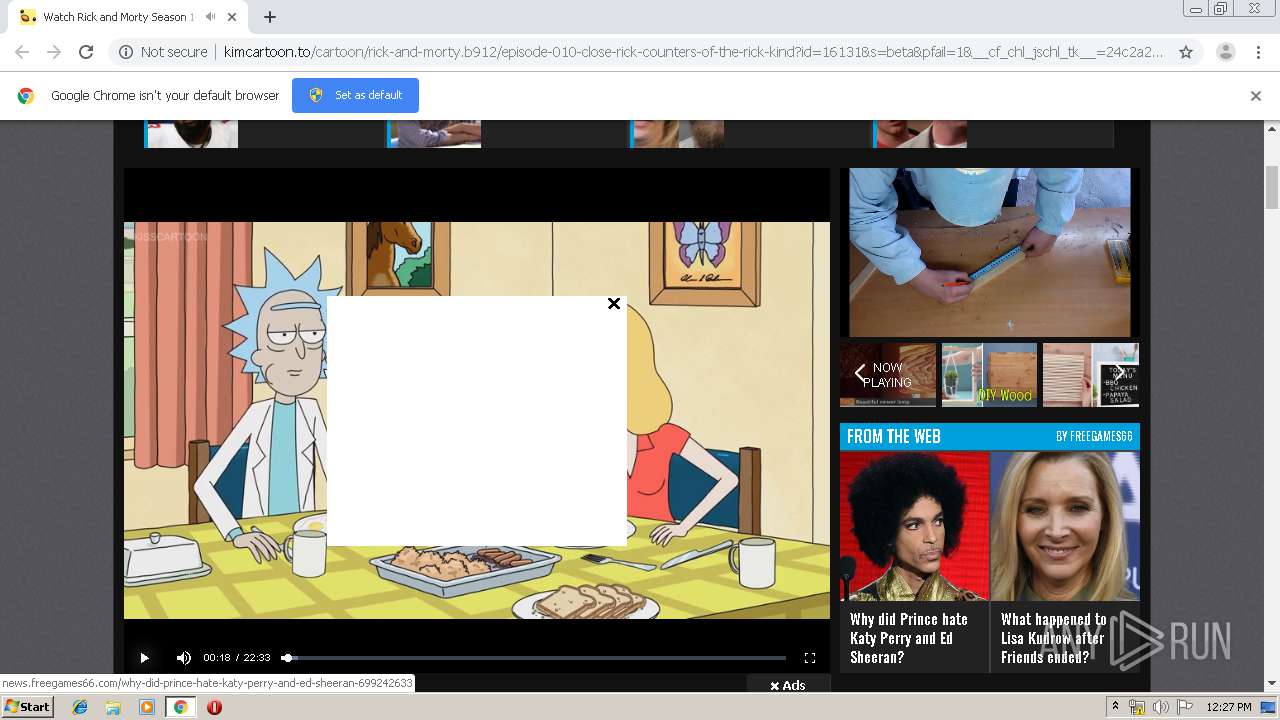Screen dimensions: 1280x720
Task: Read What happened to Lisa Kudrow article
Action: point(1053,638)
